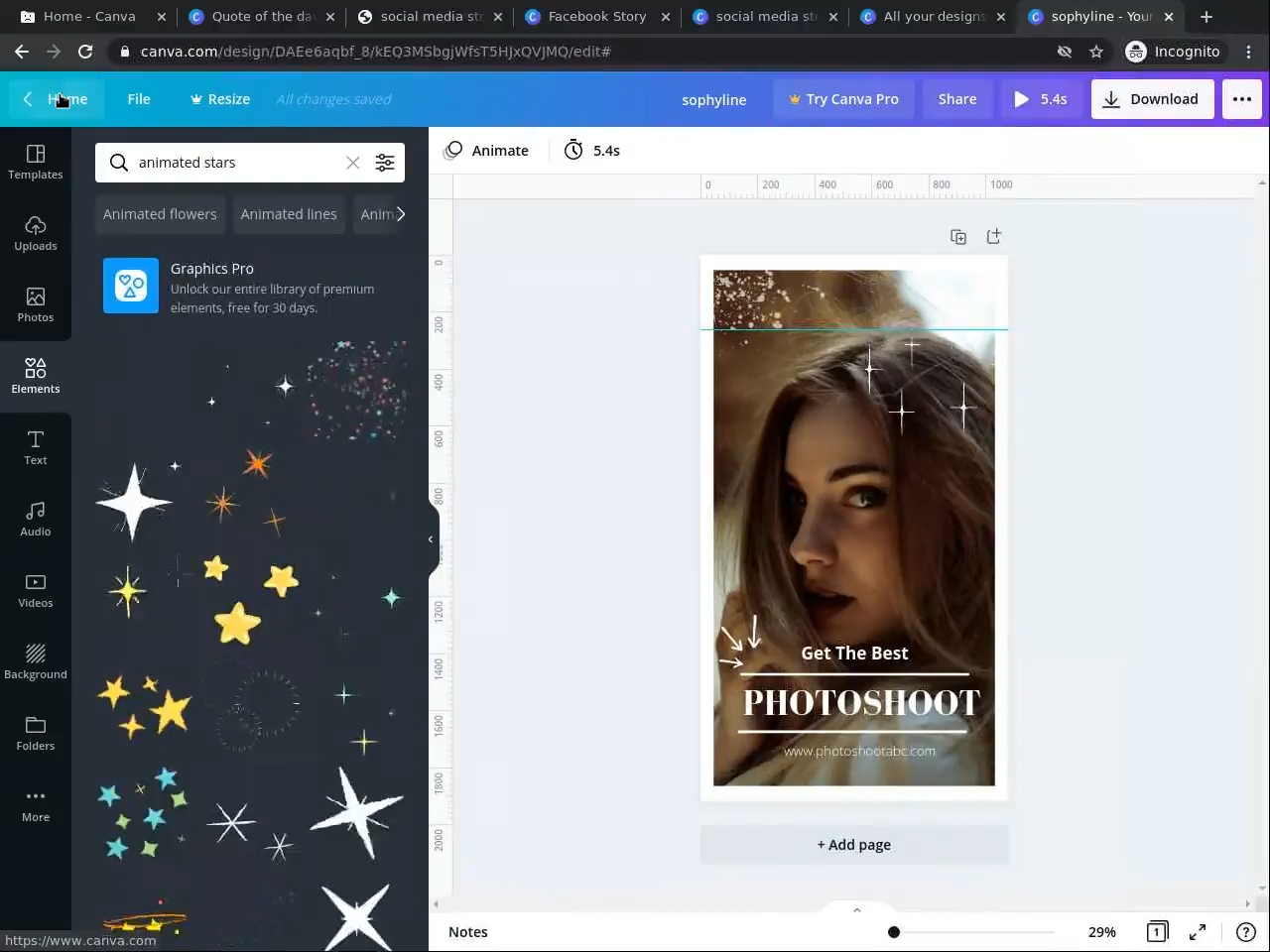Open the Folders panel
1270x952 pixels.
click(x=36, y=733)
